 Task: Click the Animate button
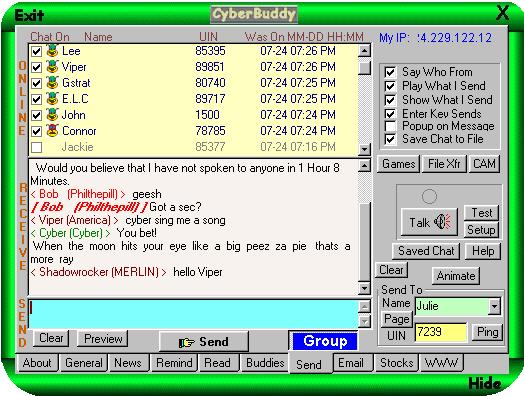(456, 276)
